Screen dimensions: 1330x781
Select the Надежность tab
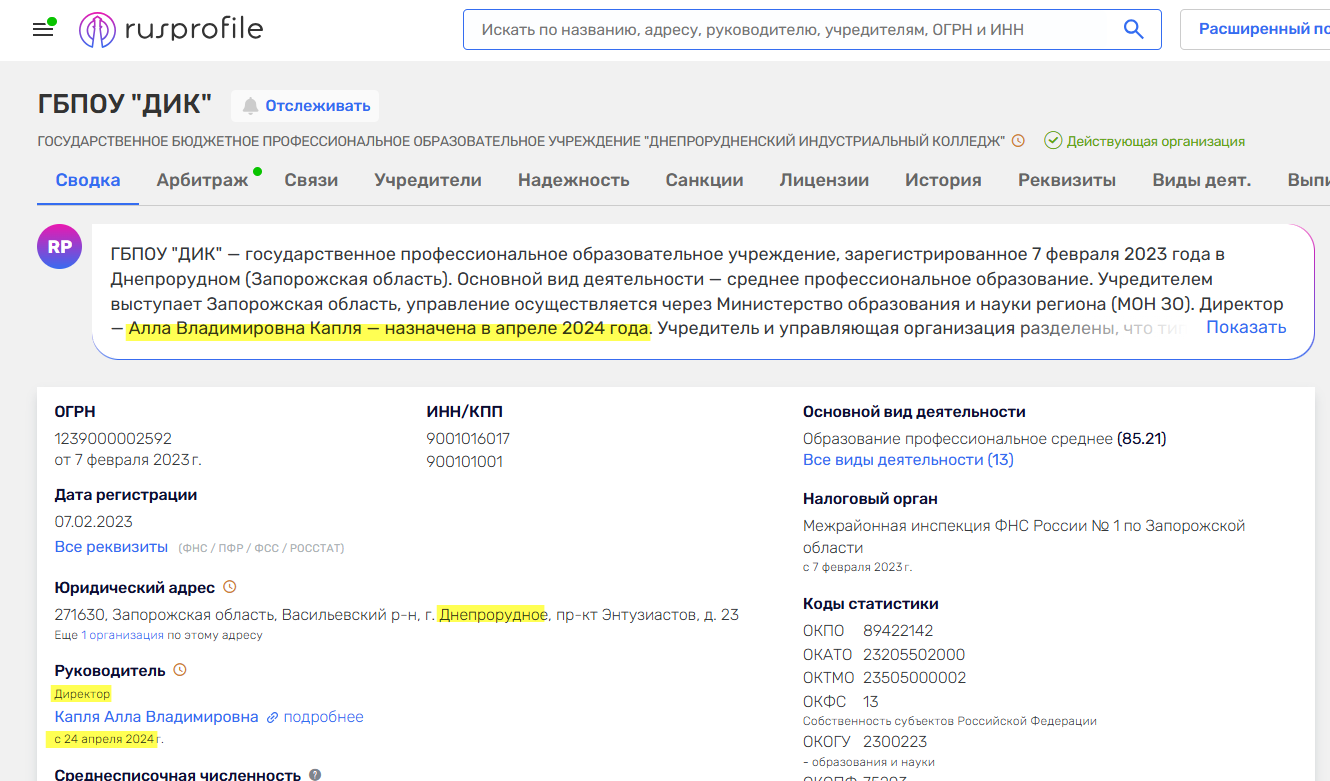point(573,181)
